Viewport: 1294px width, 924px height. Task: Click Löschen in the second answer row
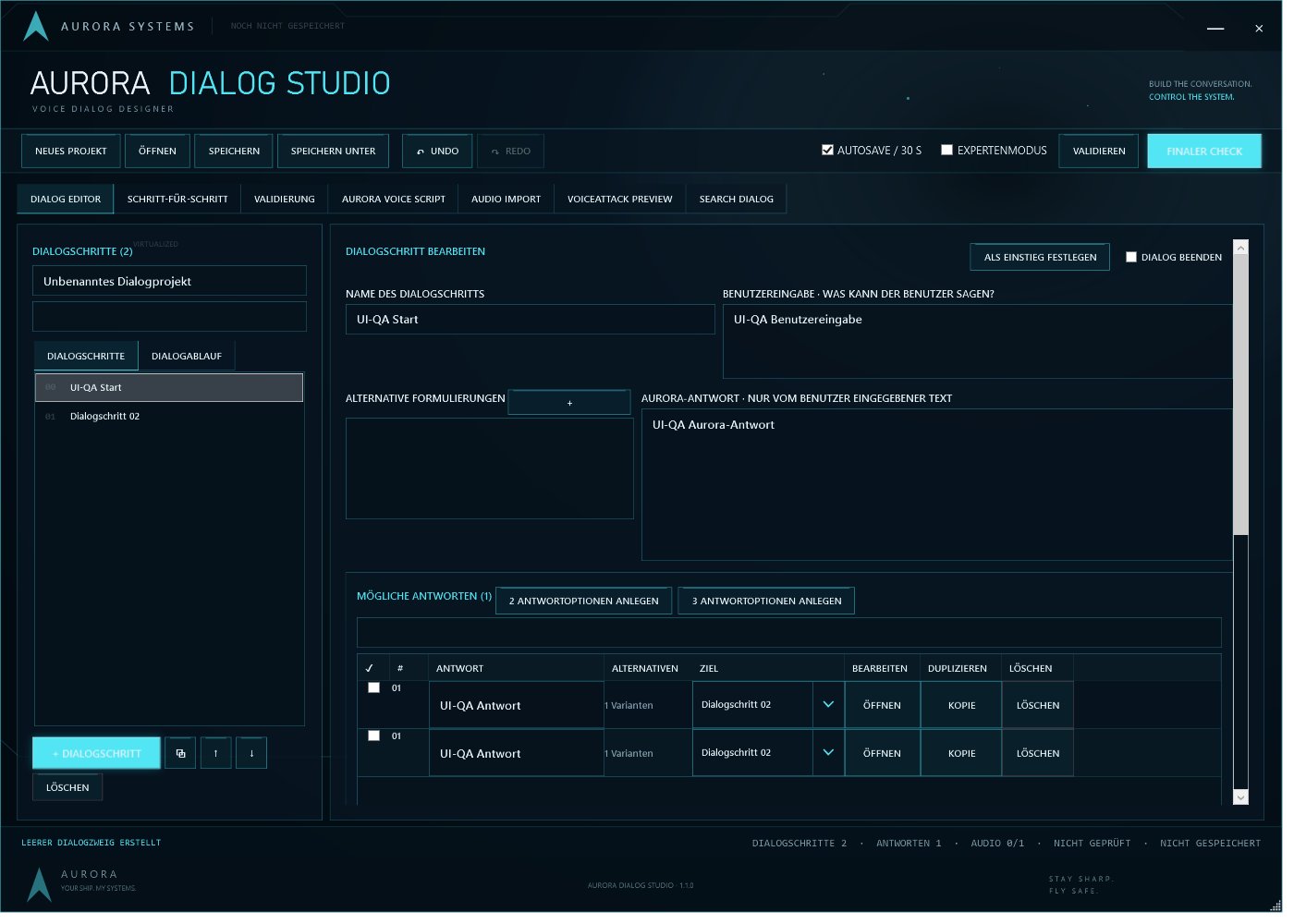point(1038,753)
